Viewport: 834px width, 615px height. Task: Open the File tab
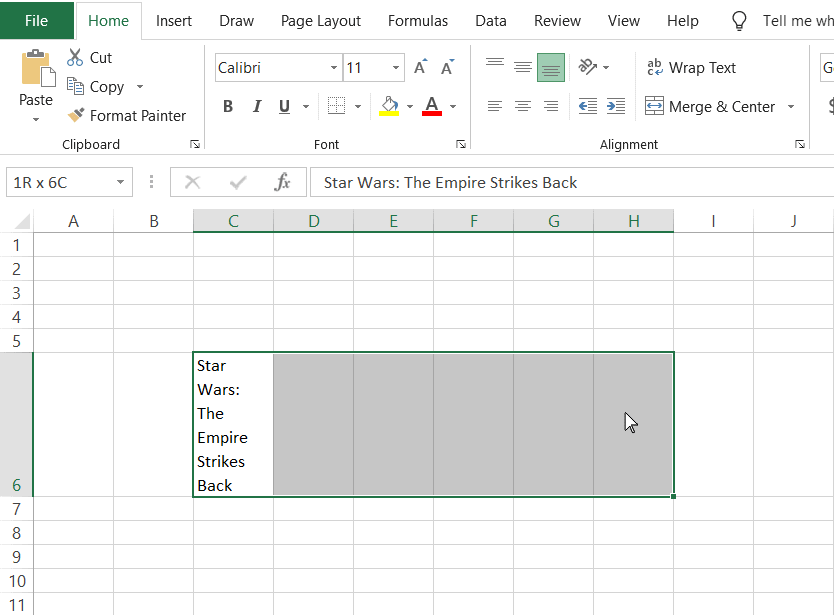click(36, 21)
